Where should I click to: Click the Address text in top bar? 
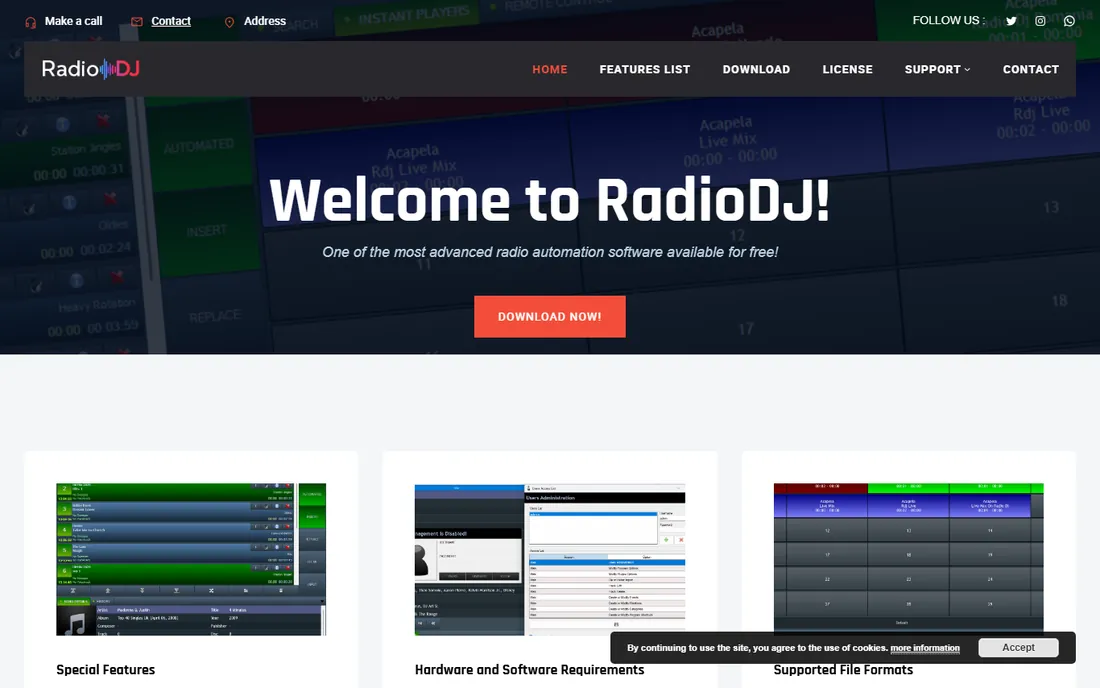coord(264,21)
